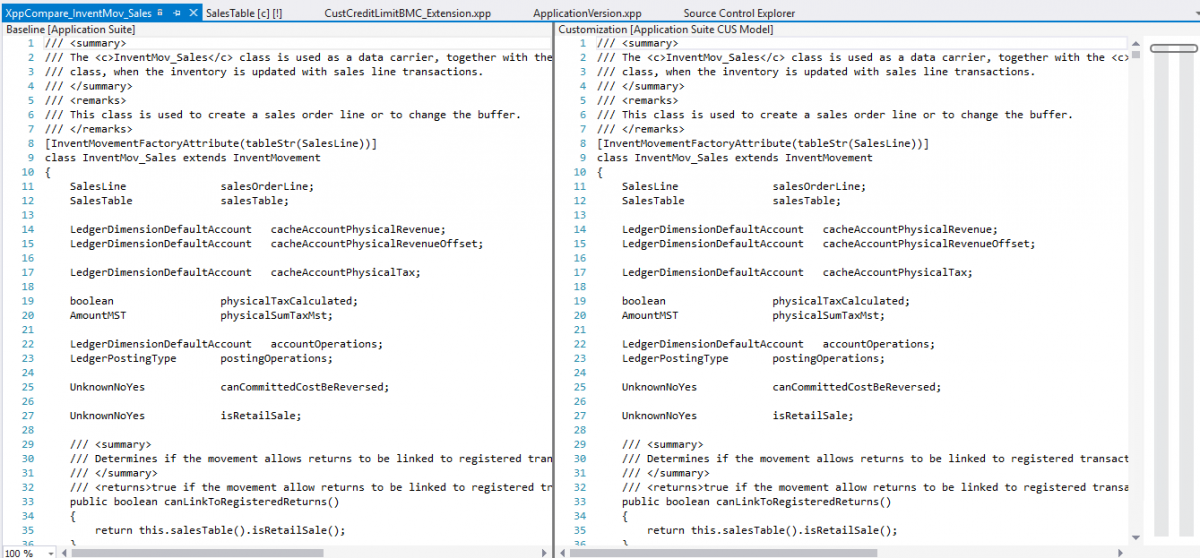The height and width of the screenshot is (558, 1200).
Task: Click line 9 class declaration in Customization pane
Action: 734,158
